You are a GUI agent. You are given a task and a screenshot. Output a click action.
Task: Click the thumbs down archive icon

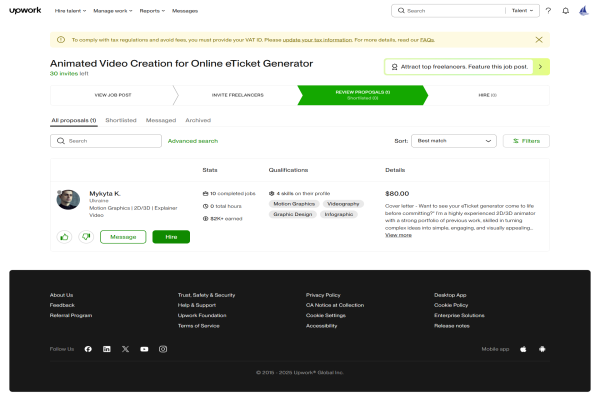tap(86, 237)
